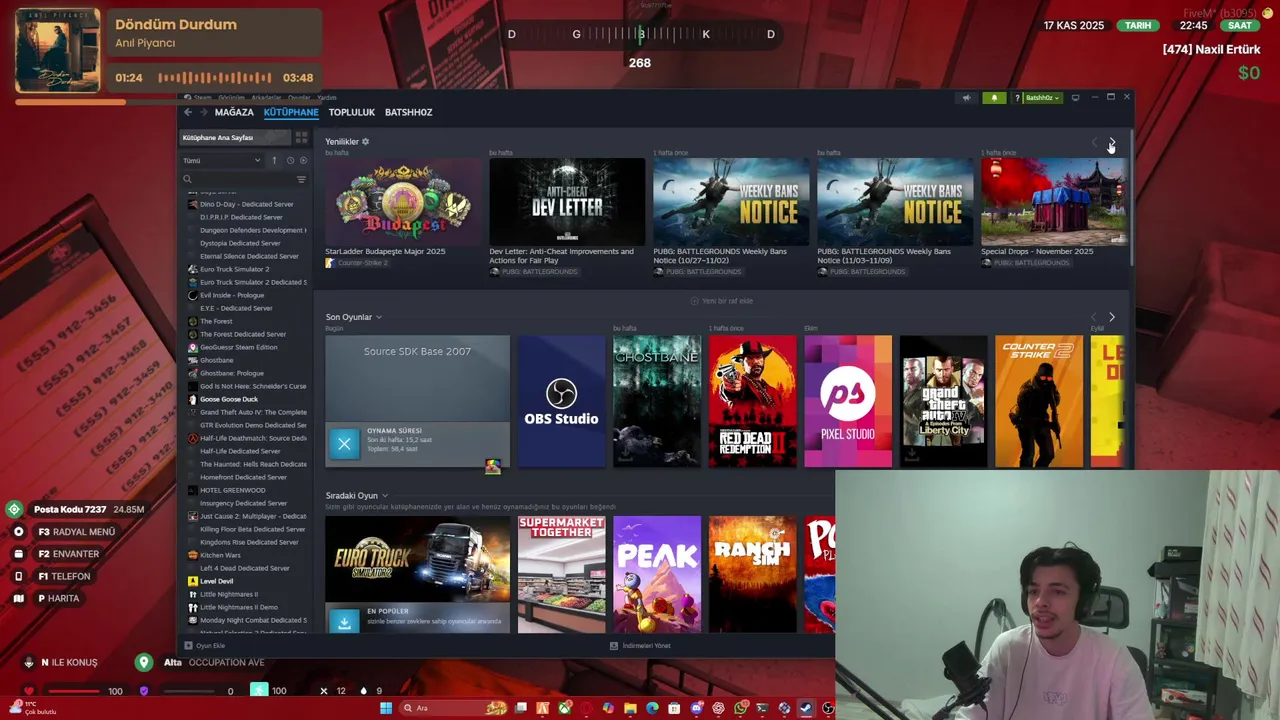Expand the Batshh0z account dropdown
Screen dimensions: 1280x720
(x=1042, y=98)
